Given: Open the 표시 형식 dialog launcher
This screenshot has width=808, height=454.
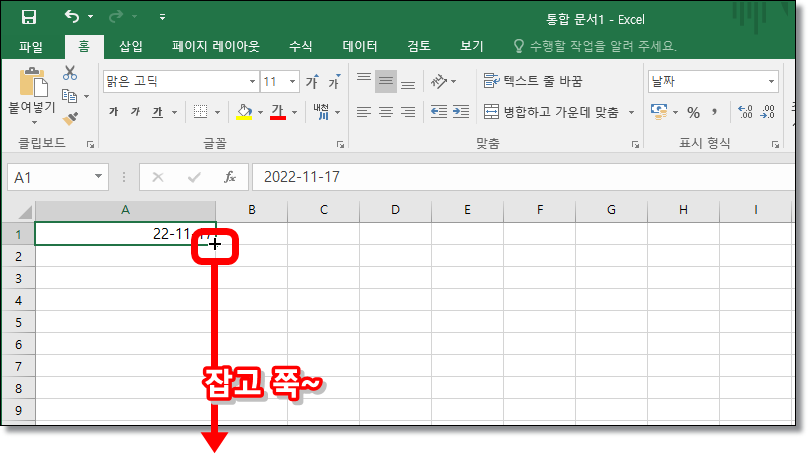Looking at the screenshot, I should 776,145.
